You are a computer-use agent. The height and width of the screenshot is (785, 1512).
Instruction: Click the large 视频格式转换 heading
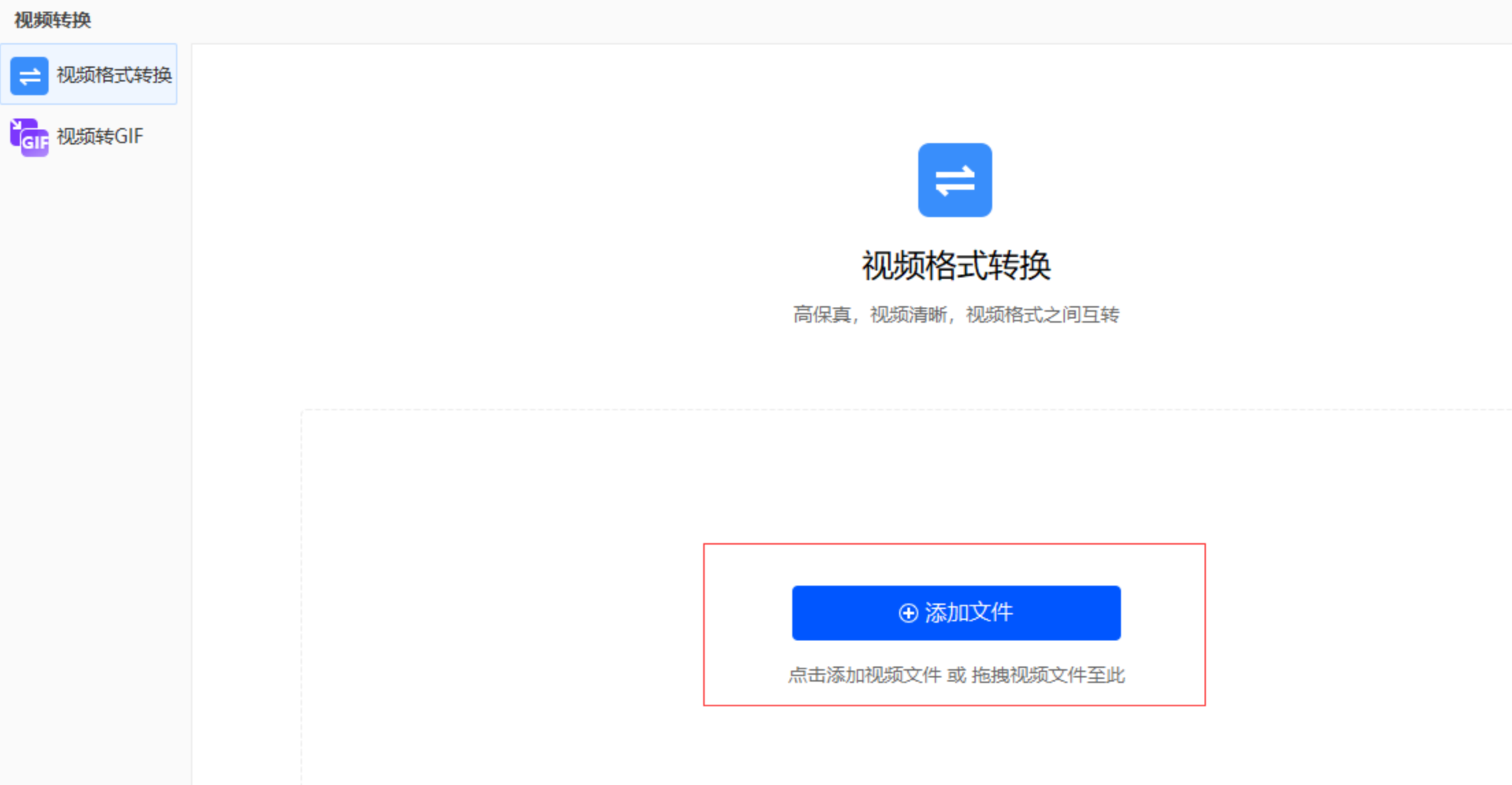[956, 266]
